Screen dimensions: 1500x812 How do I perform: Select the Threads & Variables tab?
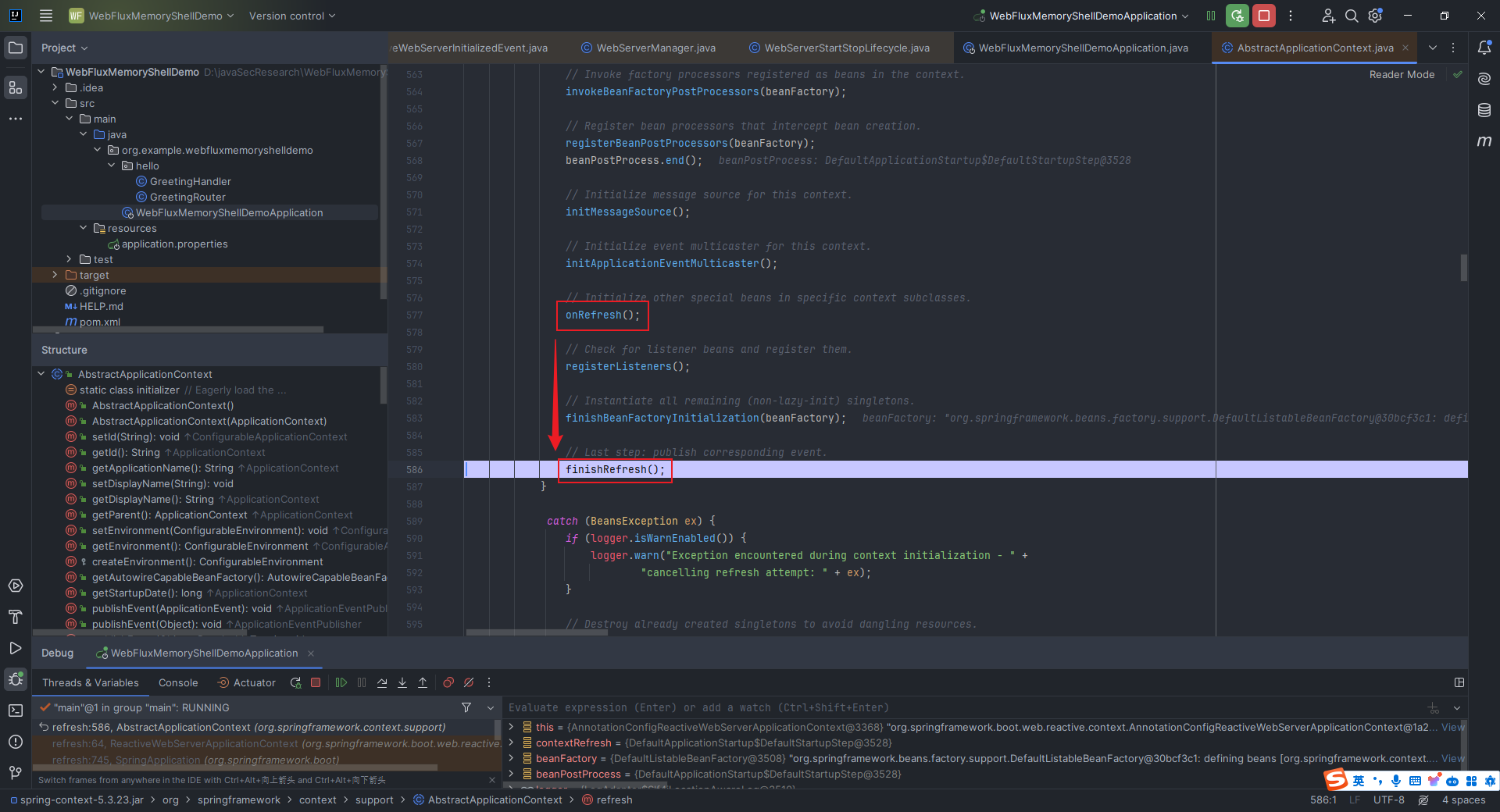click(91, 682)
